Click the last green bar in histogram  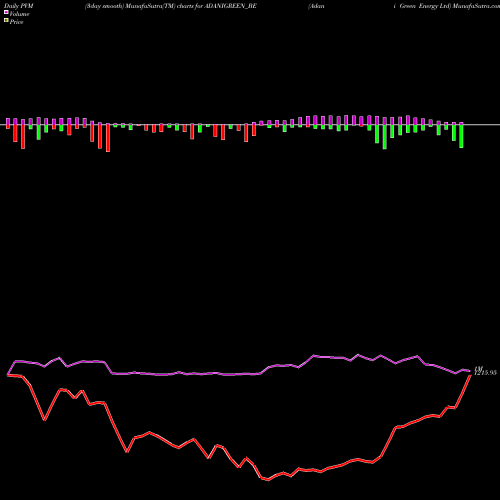click(x=461, y=136)
